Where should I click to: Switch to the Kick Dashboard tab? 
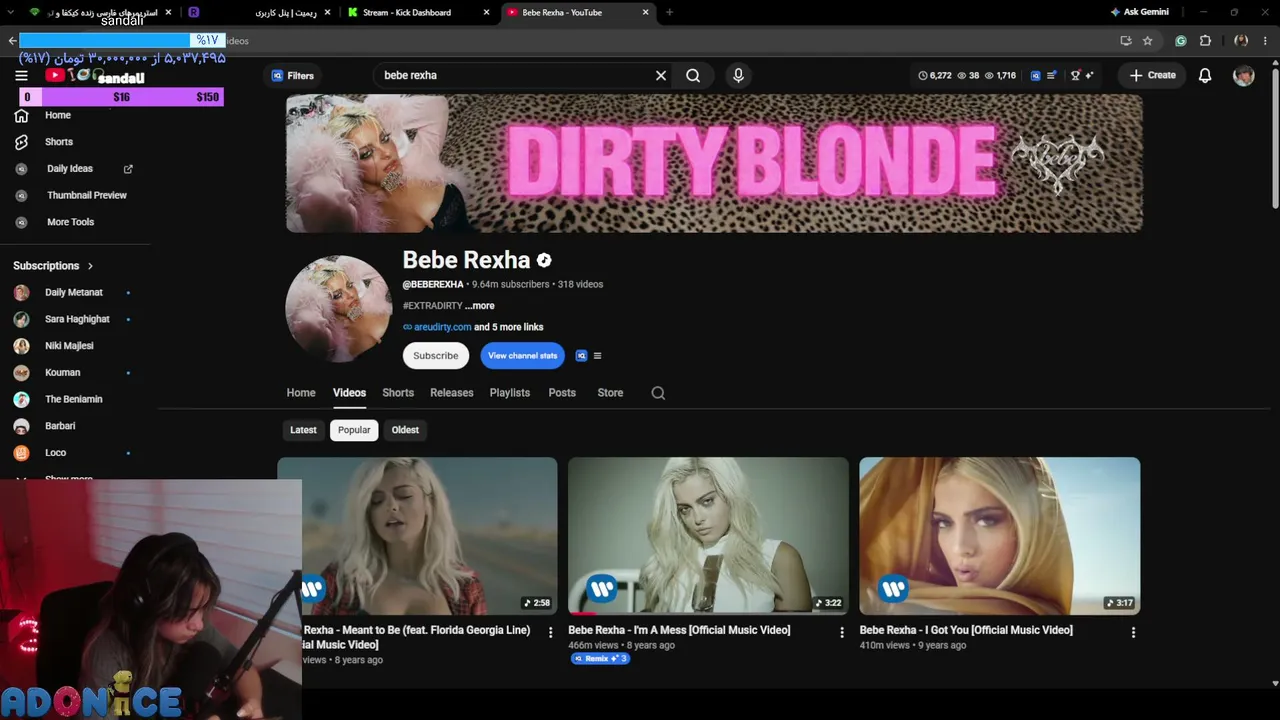click(x=407, y=12)
